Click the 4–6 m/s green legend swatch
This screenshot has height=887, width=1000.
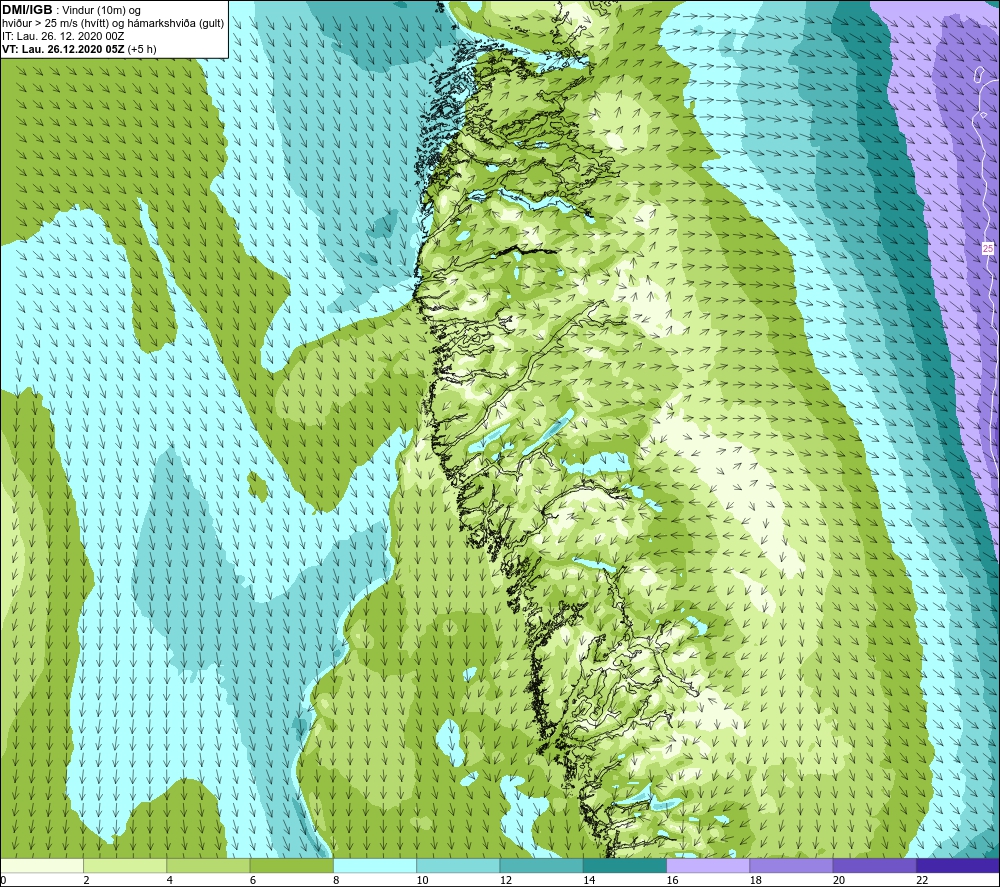(209, 866)
